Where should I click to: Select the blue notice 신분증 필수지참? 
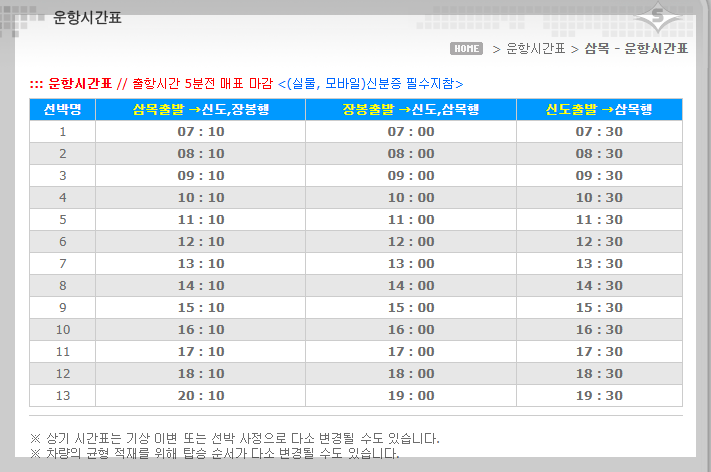point(370,83)
